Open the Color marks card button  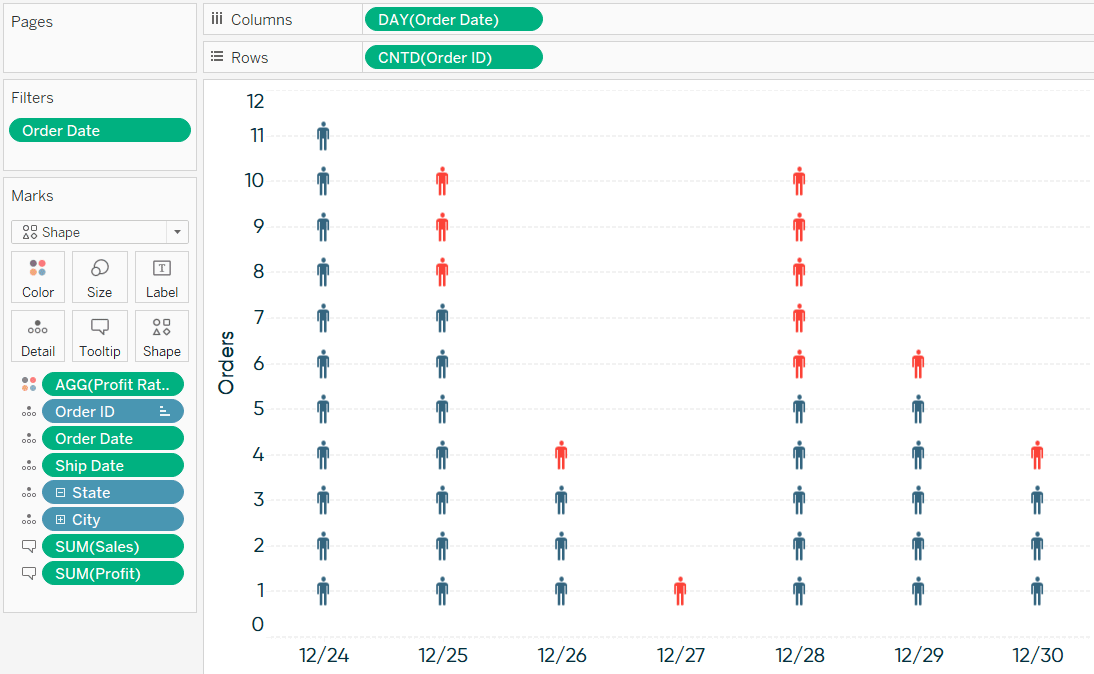(x=38, y=277)
